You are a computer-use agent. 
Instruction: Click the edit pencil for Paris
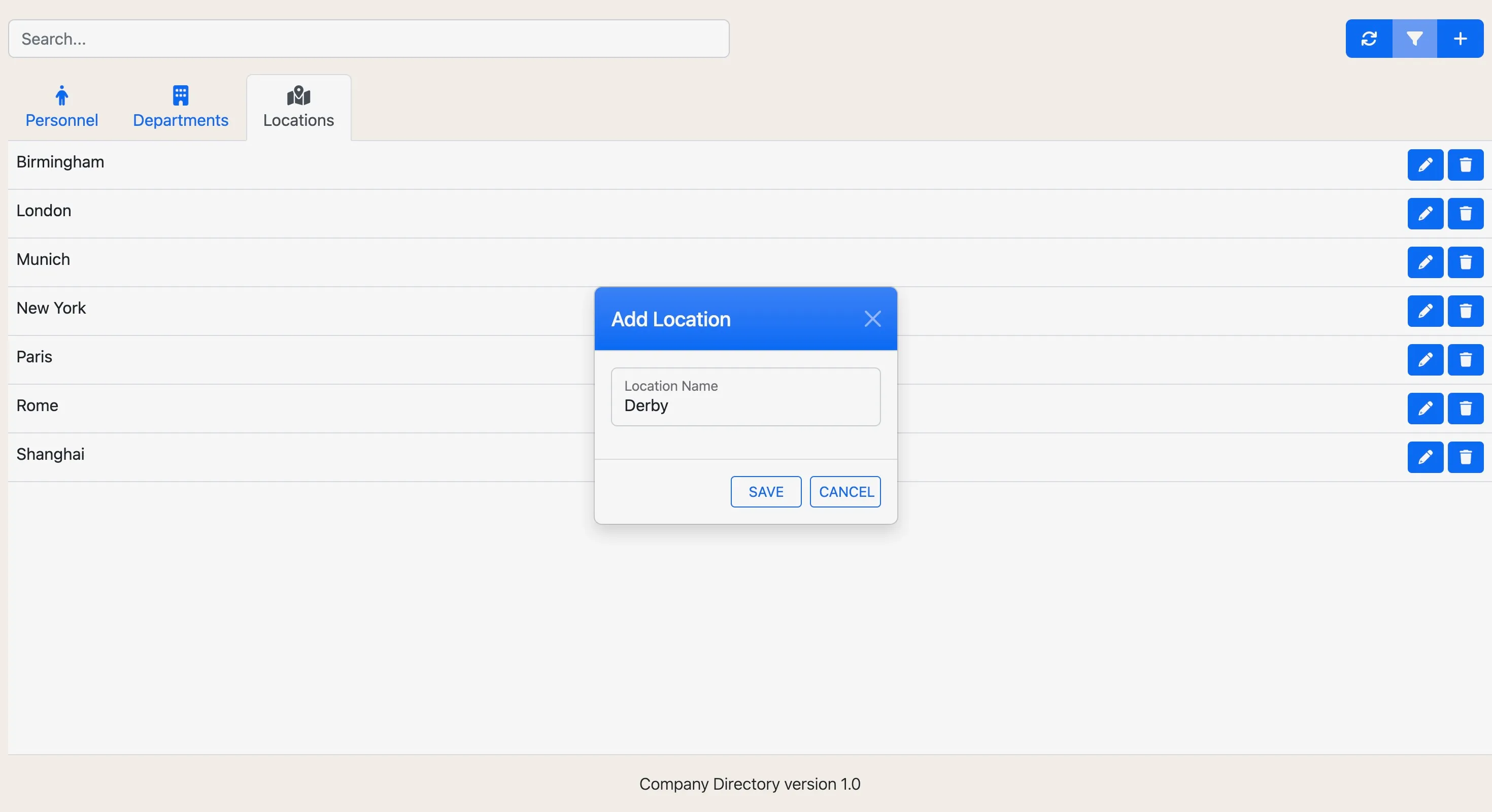[1426, 360]
